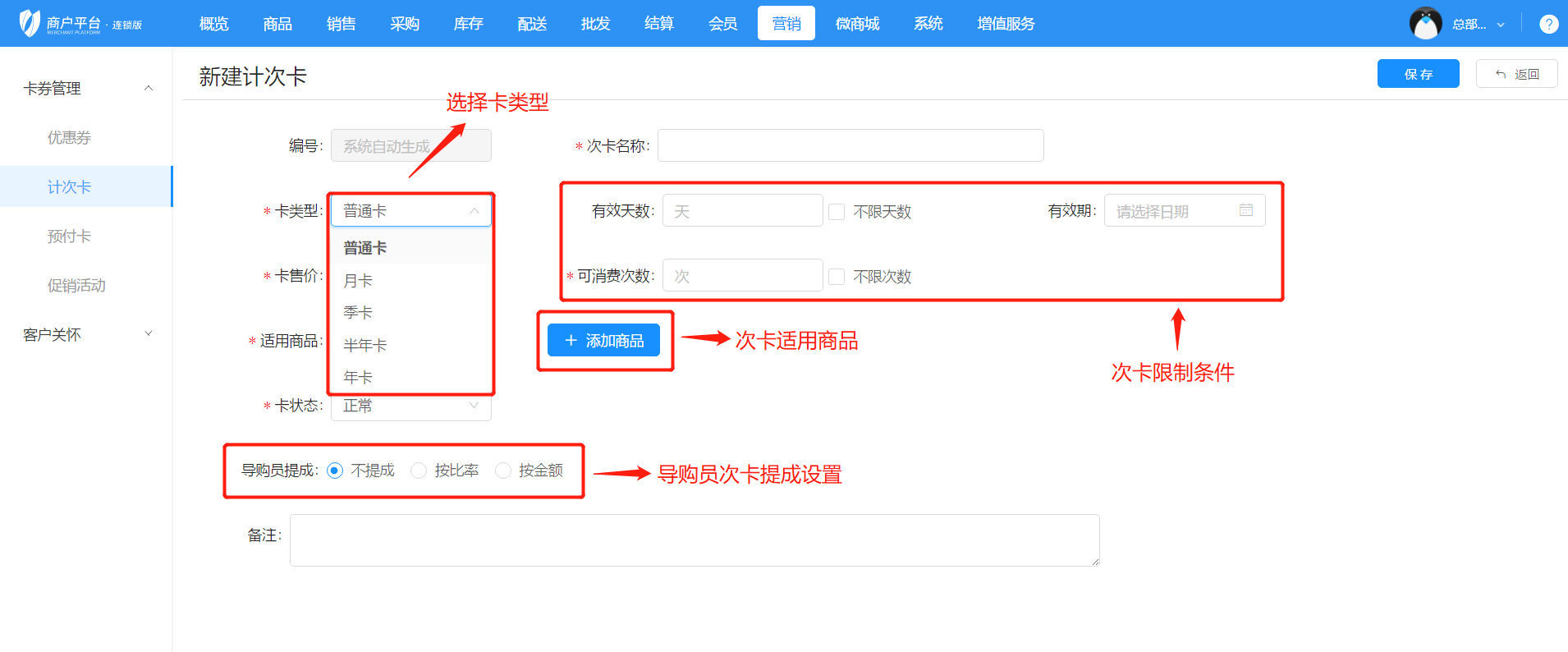Select the 按比率 commission radio button
Screen dimensions: 1568x652
point(419,471)
